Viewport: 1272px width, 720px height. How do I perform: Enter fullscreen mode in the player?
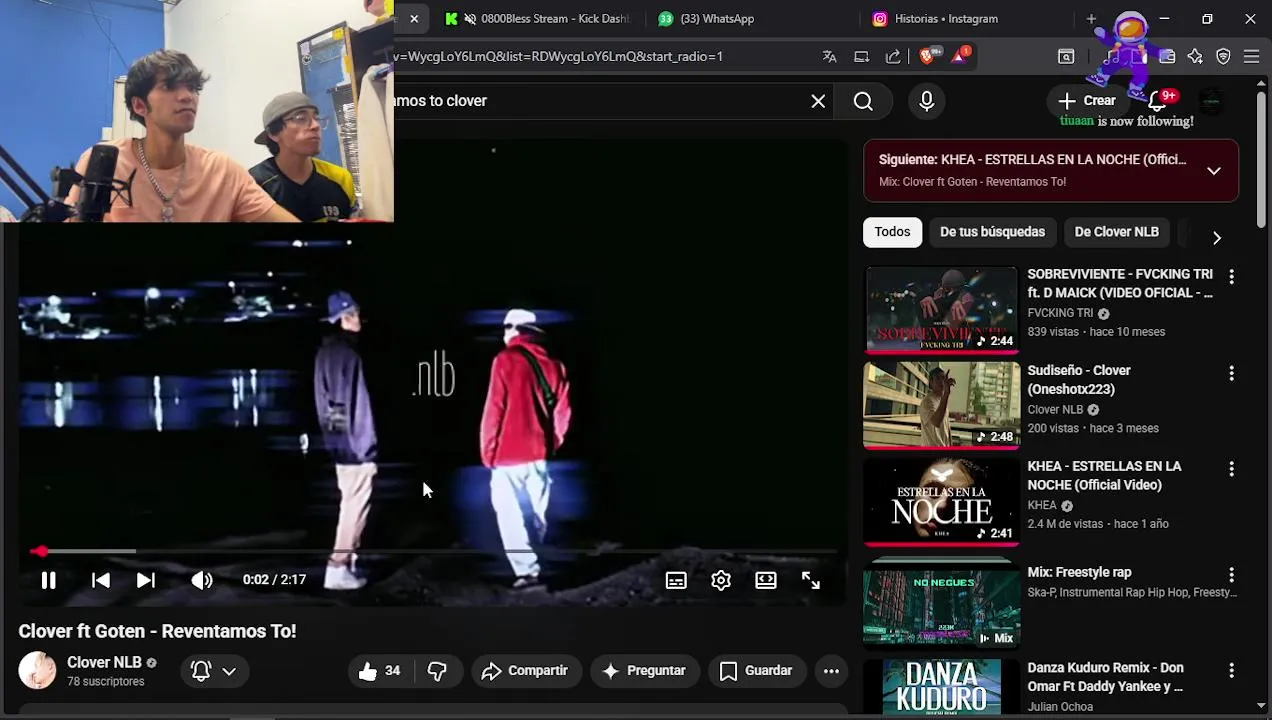click(x=811, y=580)
